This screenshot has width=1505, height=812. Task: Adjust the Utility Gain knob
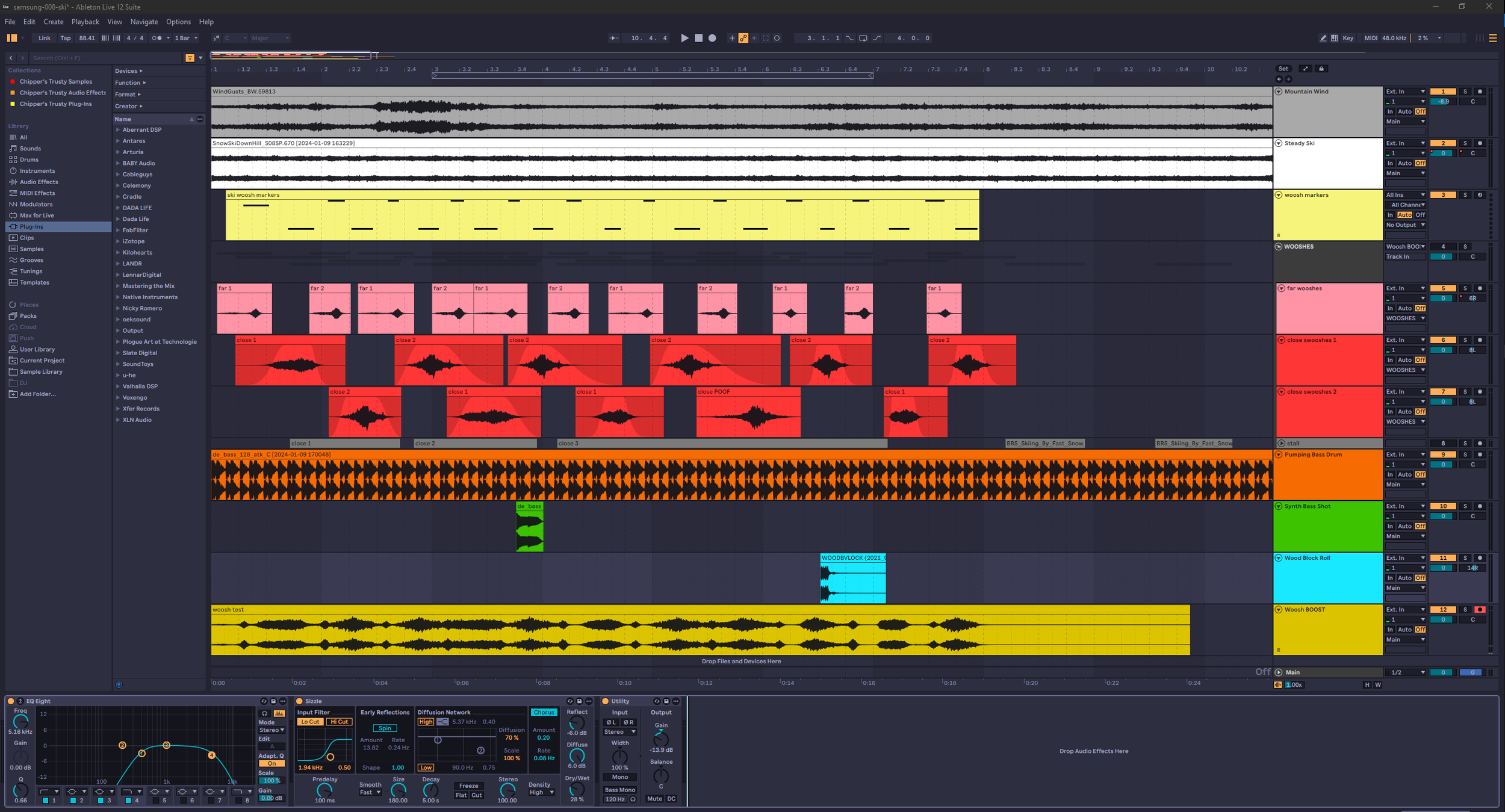point(660,739)
